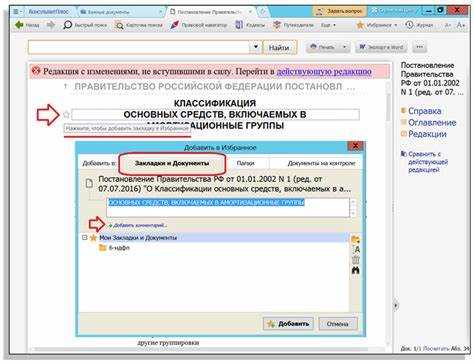Screen dimensions: 474x364
Task: Open a new tab with the plus icon
Action: (x=262, y=12)
